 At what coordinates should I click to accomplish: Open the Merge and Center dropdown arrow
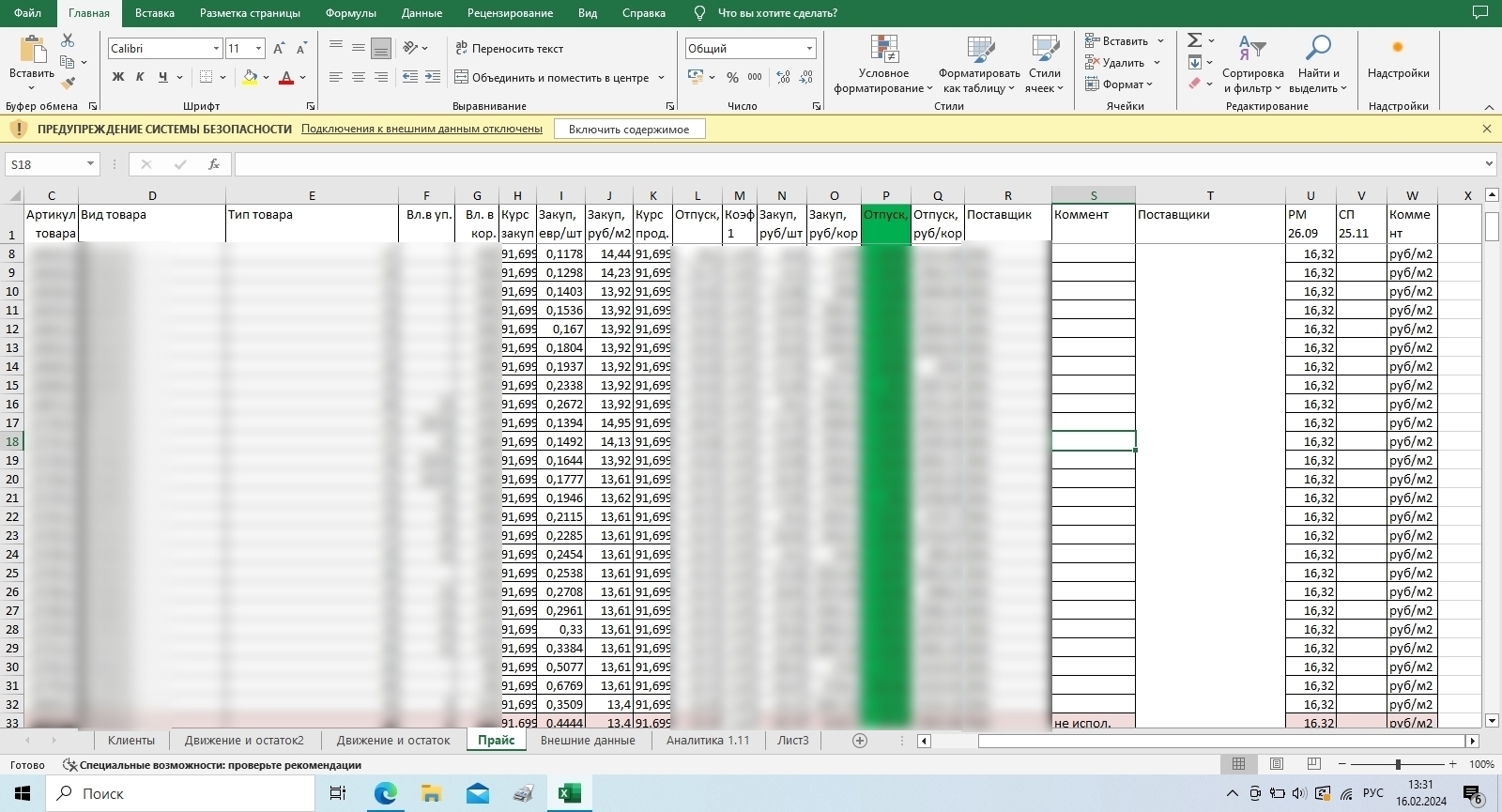[x=662, y=78]
